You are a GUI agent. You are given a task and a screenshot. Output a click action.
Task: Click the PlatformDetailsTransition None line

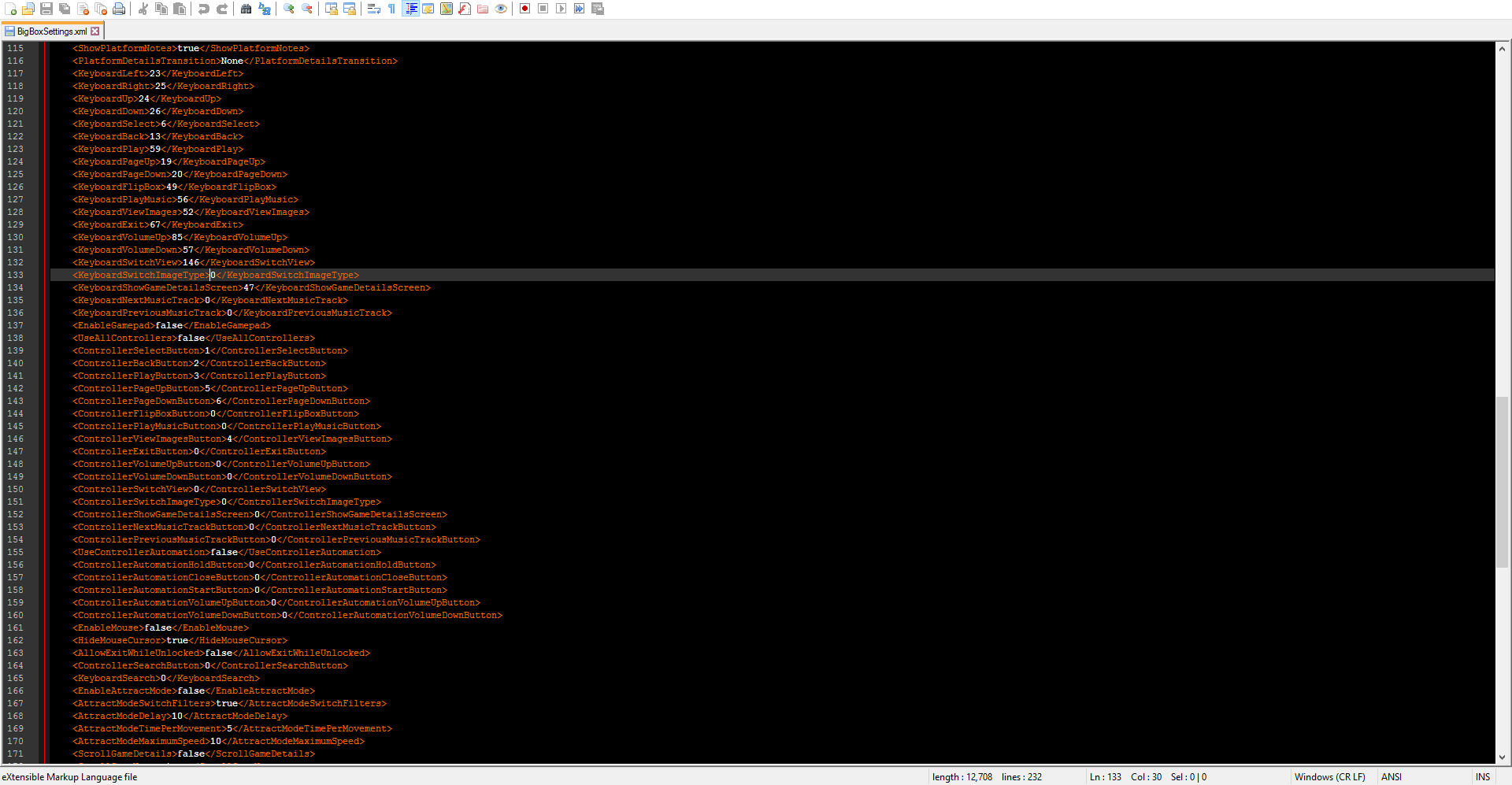pos(235,61)
